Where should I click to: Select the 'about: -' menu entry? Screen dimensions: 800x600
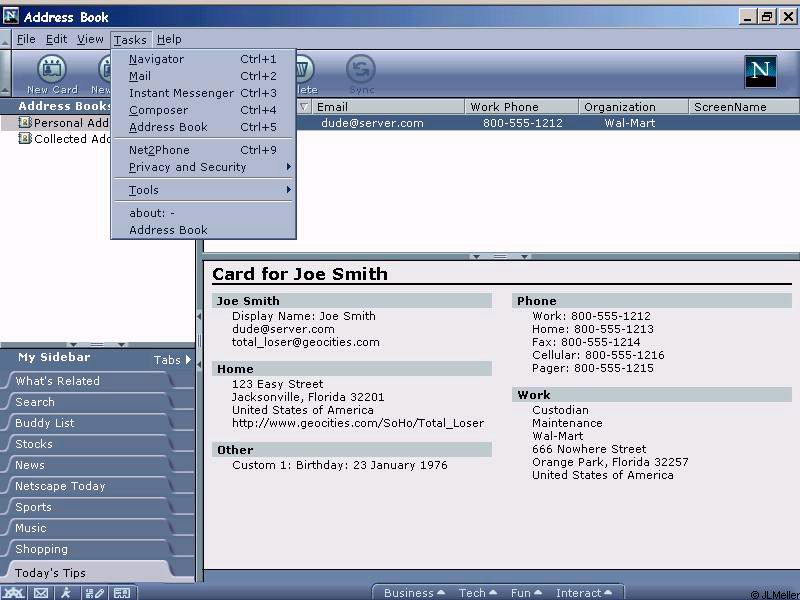coord(203,213)
